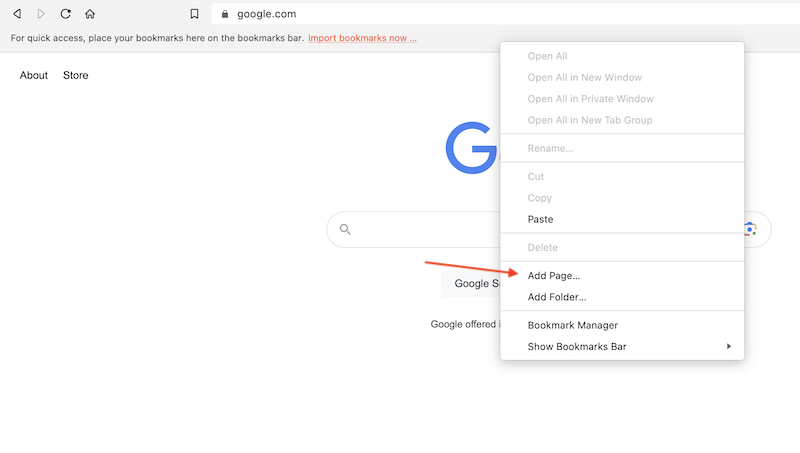The image size is (800, 453).
Task: Select Add Folder... in the menu
Action: (x=557, y=297)
